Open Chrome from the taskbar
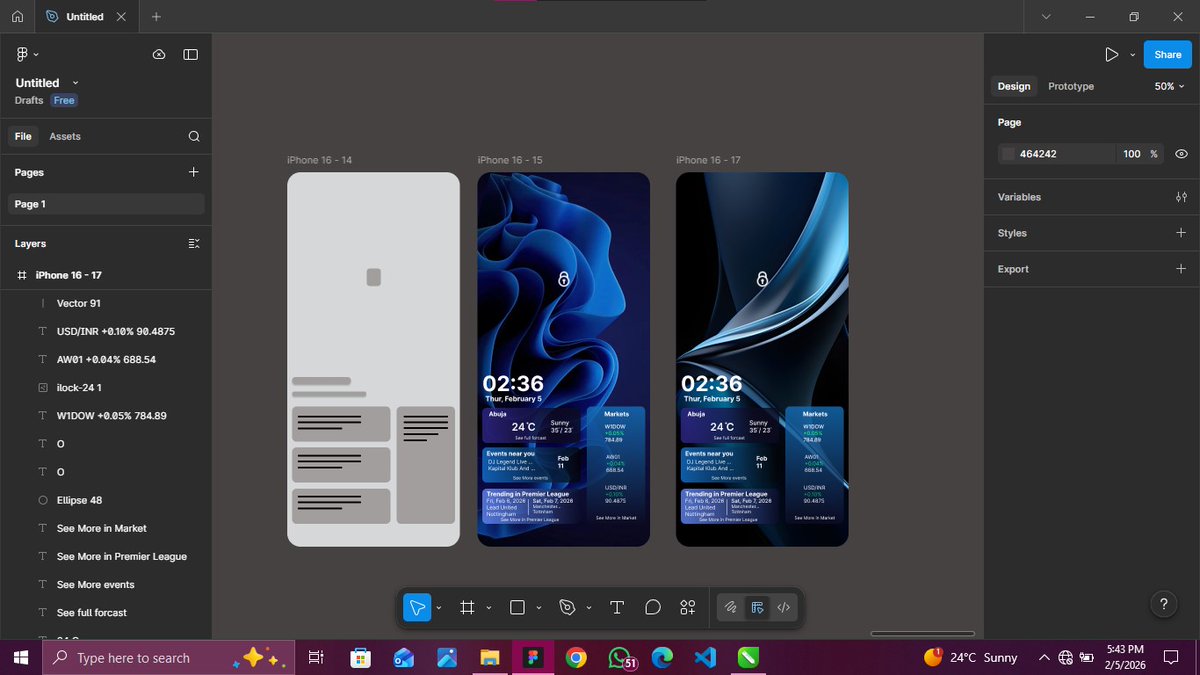Image resolution: width=1200 pixels, height=675 pixels. click(575, 657)
